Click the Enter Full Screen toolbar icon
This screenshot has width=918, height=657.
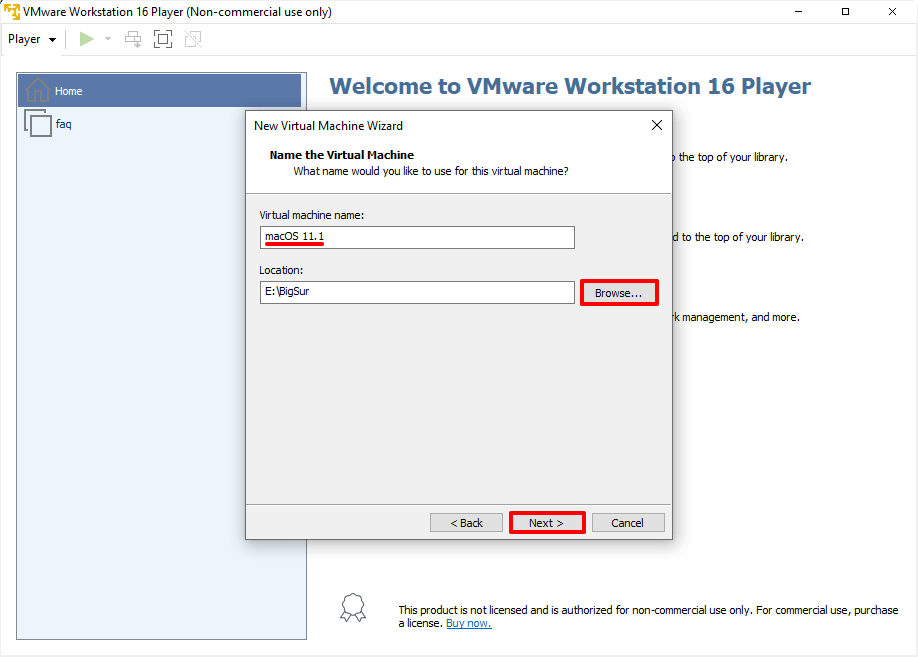163,39
